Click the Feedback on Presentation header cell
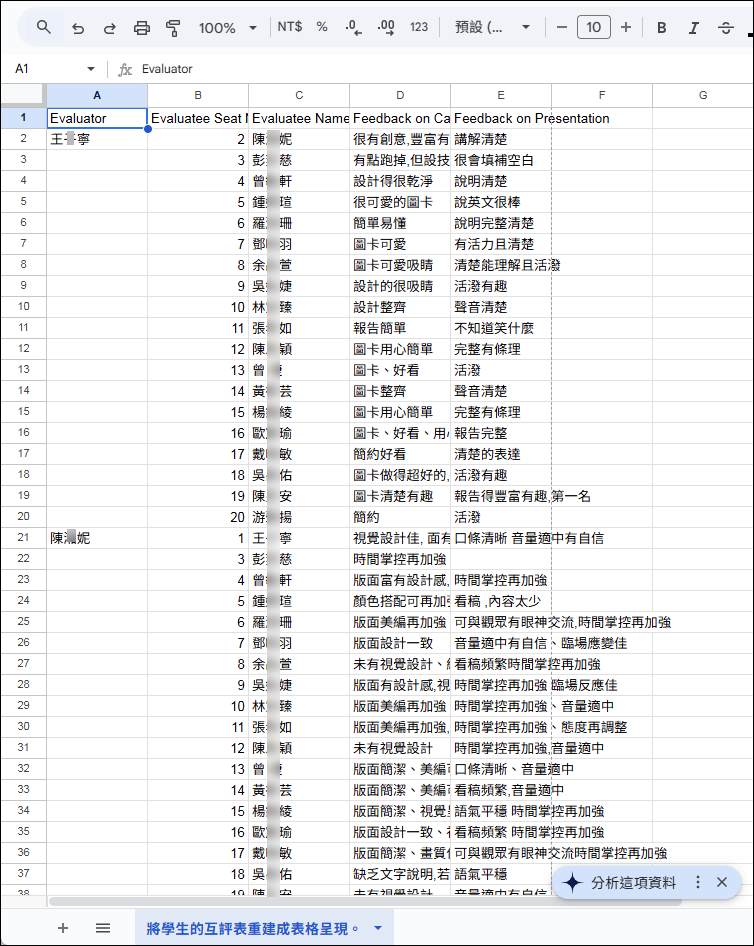Viewport: 754px width, 946px height. (501, 118)
